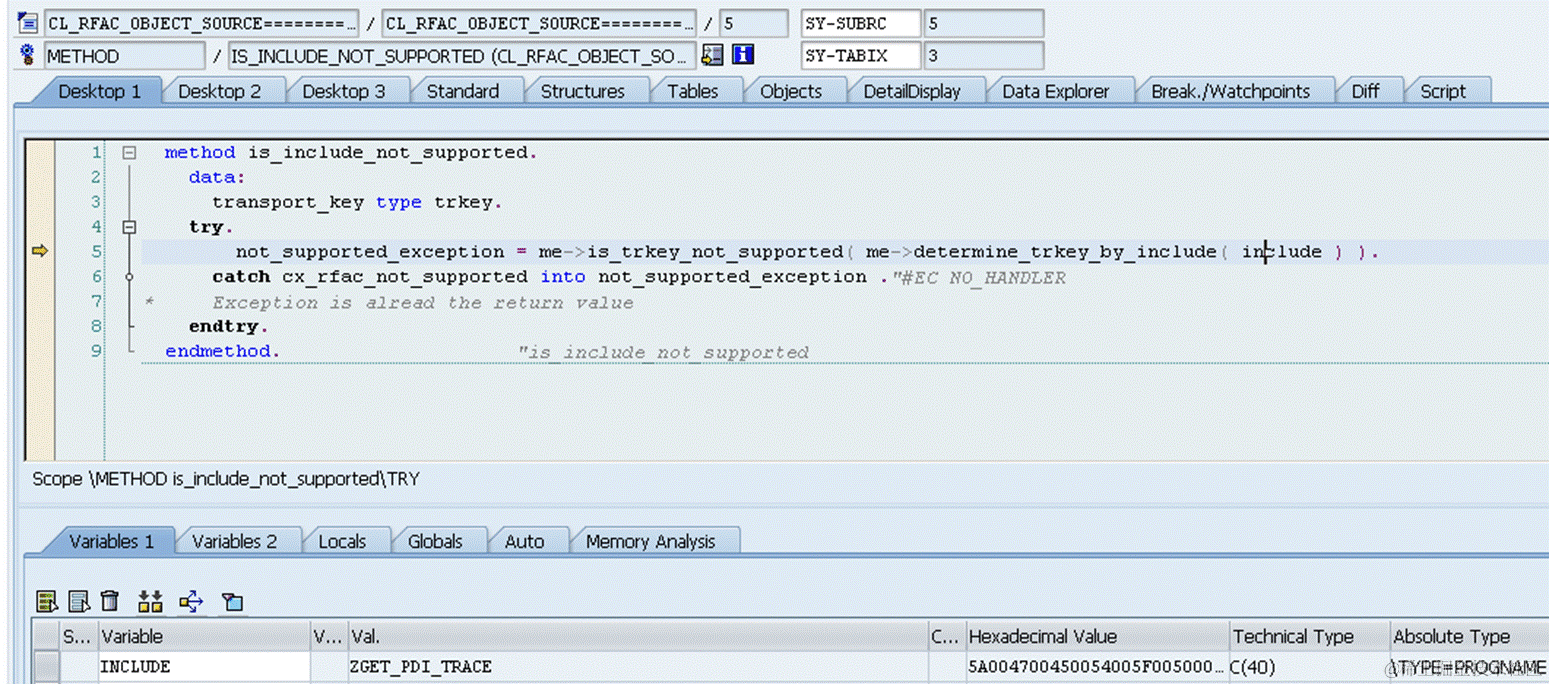Click the Hexadecimal Value column header
The height and width of the screenshot is (684, 1549).
[x=1097, y=637]
